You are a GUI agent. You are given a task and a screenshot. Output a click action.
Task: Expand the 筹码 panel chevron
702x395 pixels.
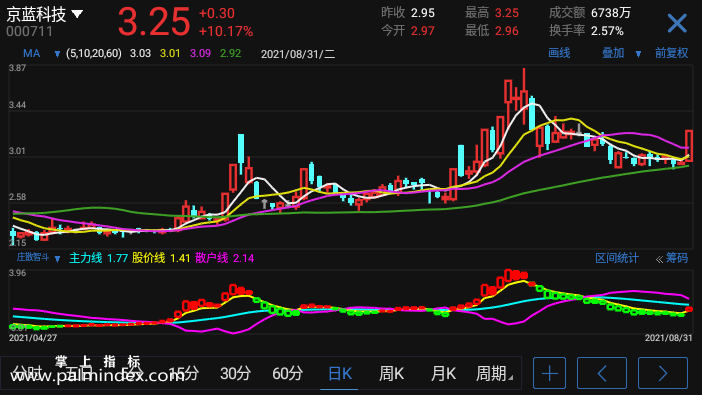[659, 259]
